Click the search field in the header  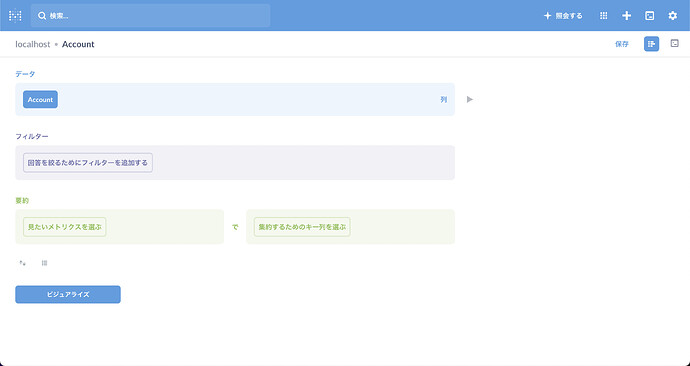pos(150,16)
